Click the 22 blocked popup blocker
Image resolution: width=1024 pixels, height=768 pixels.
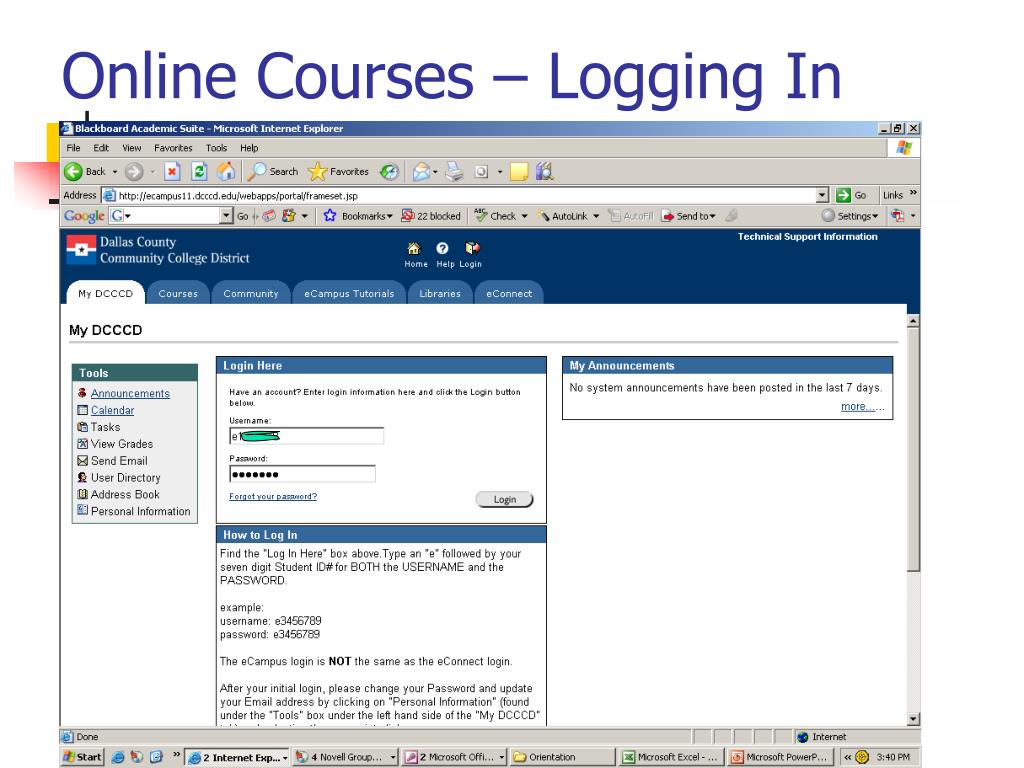click(430, 216)
